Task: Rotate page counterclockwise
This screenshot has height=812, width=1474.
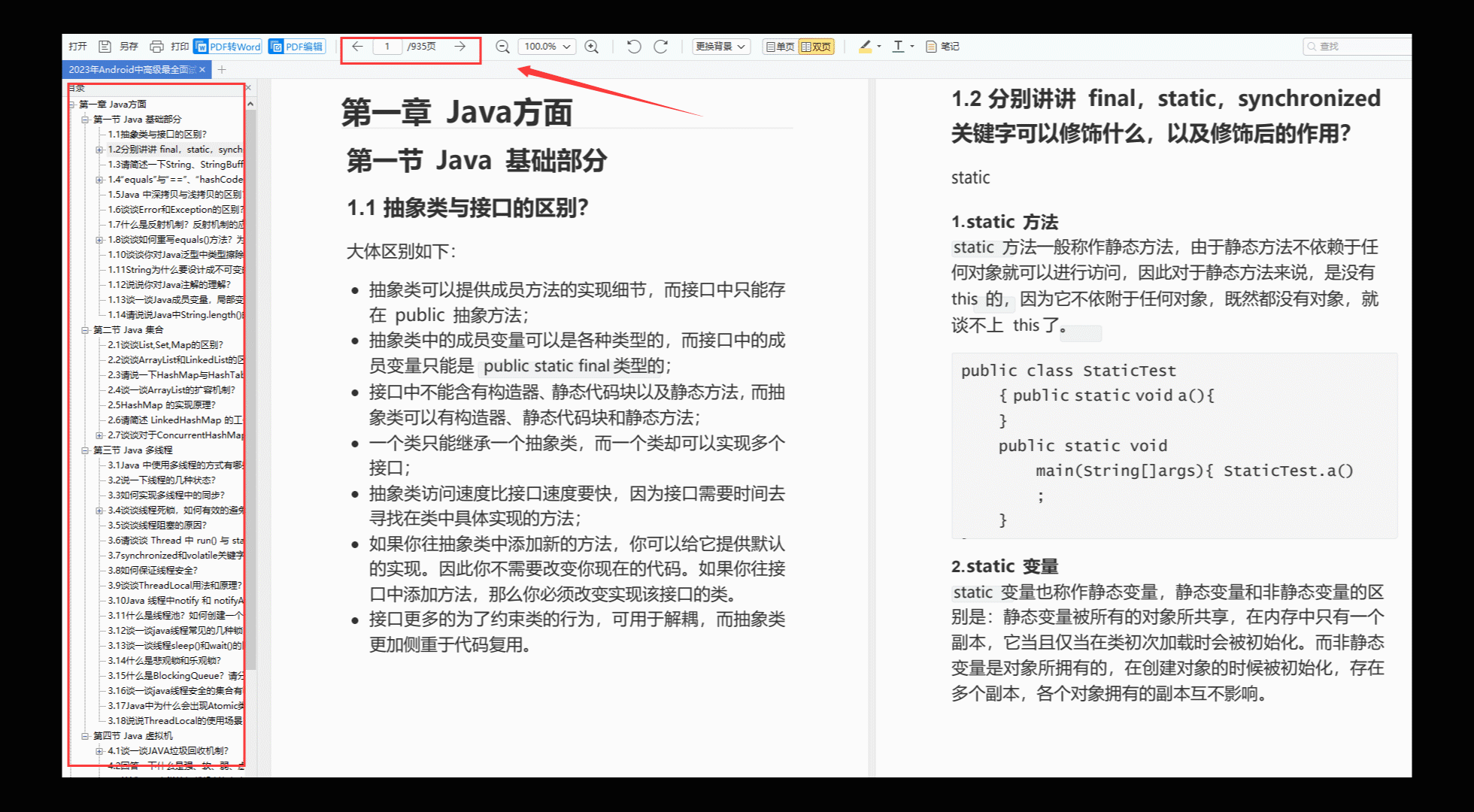Action: [634, 47]
